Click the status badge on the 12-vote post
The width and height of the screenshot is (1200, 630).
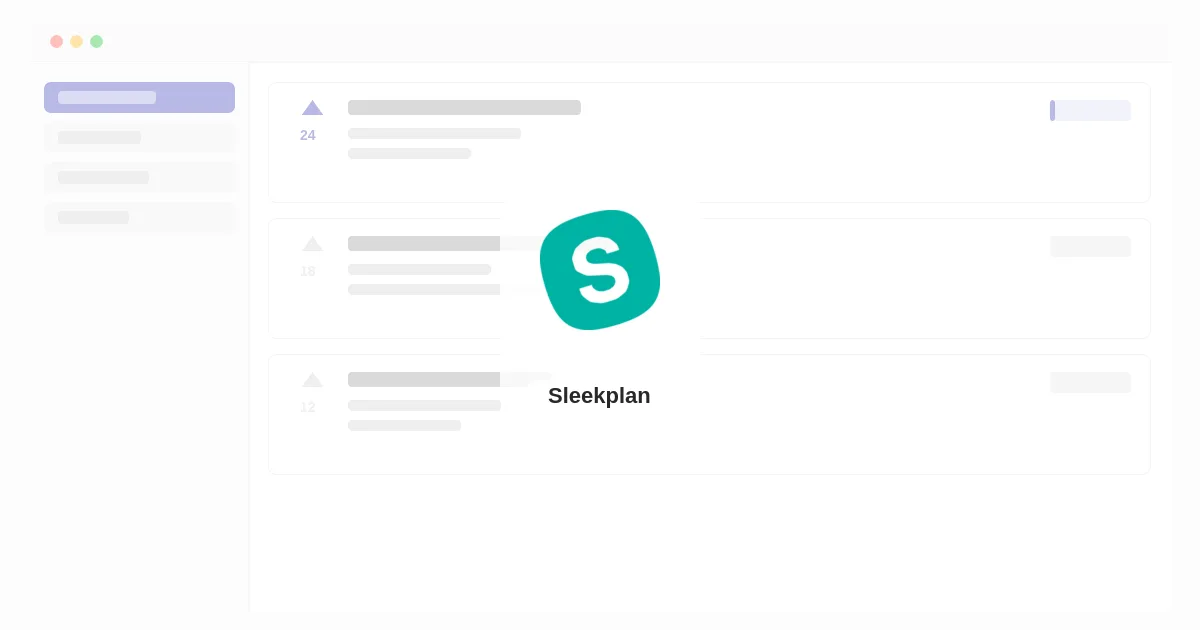1090,382
